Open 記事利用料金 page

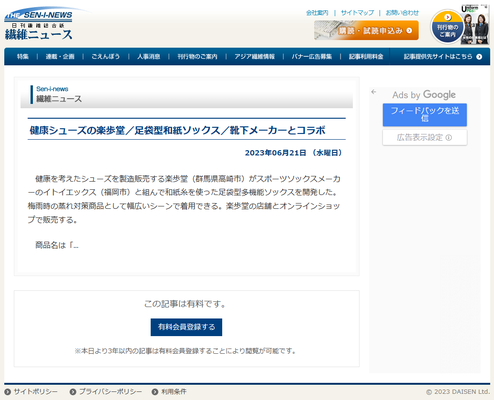point(366,57)
